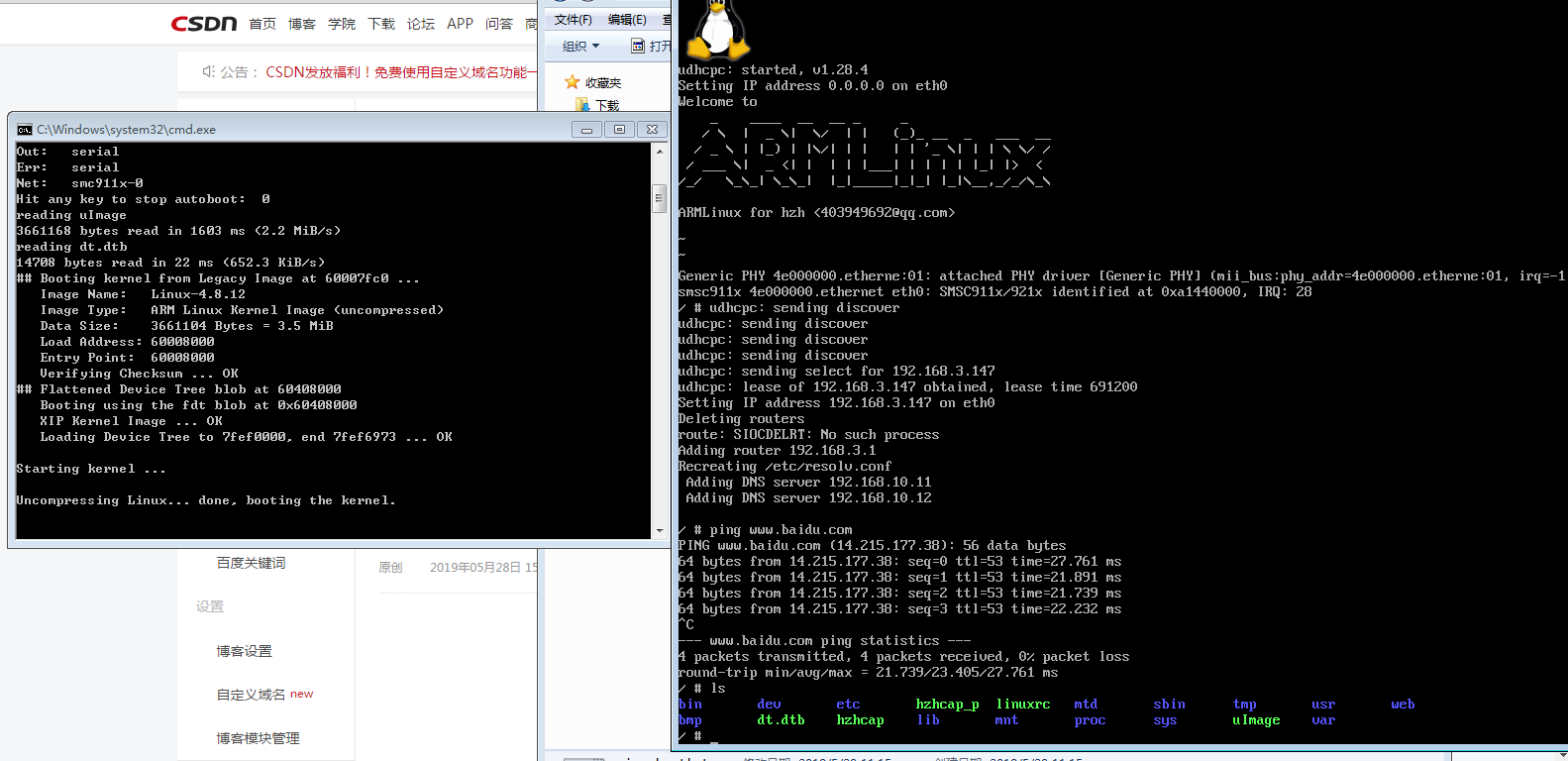Click the 'linuxrc' entry in ls output

(x=1022, y=705)
